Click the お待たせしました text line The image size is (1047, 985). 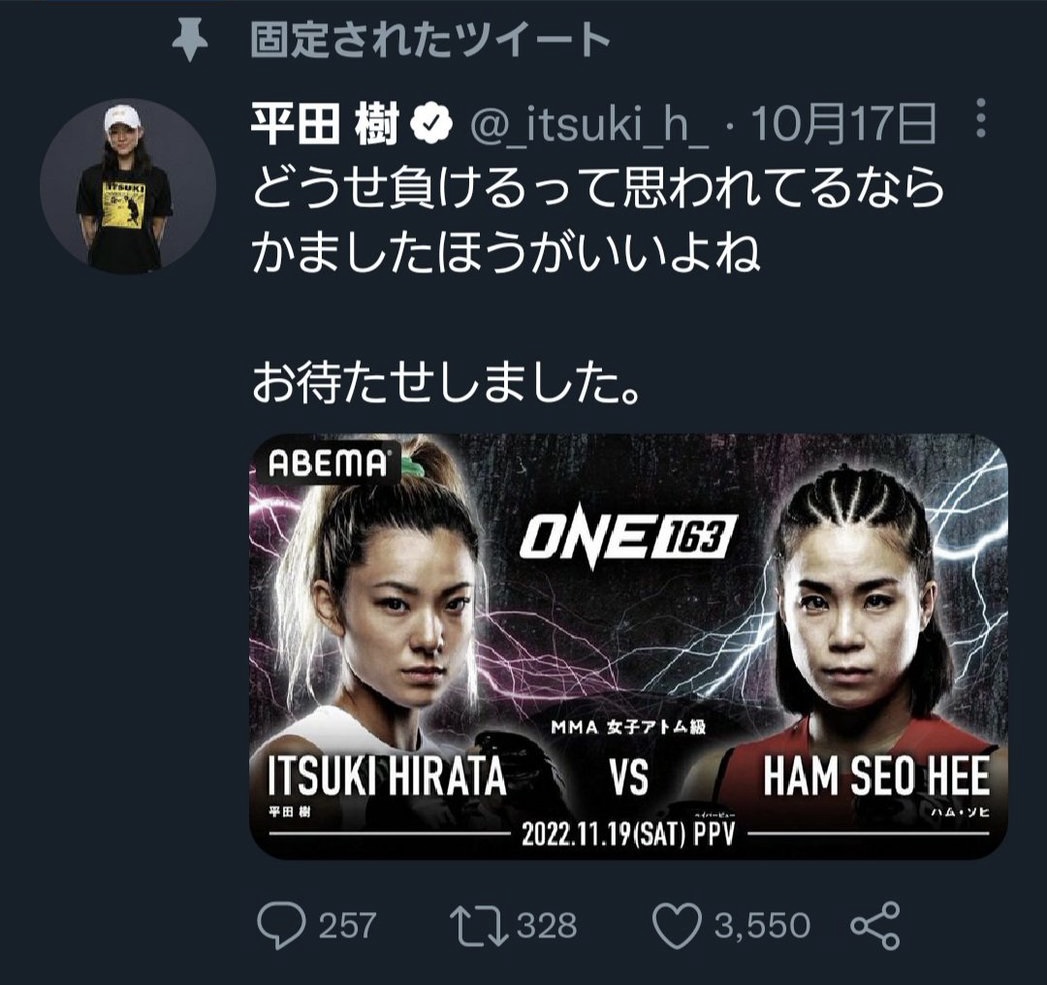(x=446, y=383)
